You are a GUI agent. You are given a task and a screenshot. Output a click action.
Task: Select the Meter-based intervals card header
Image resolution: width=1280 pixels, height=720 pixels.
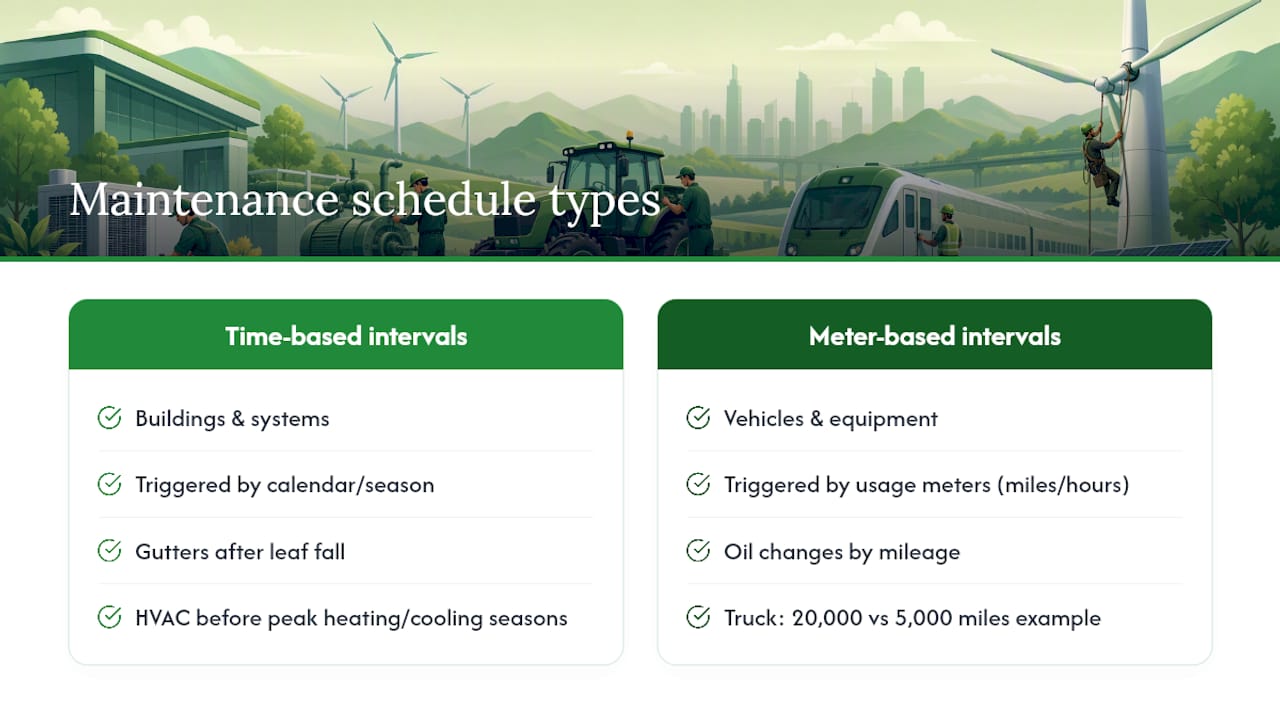click(x=935, y=335)
